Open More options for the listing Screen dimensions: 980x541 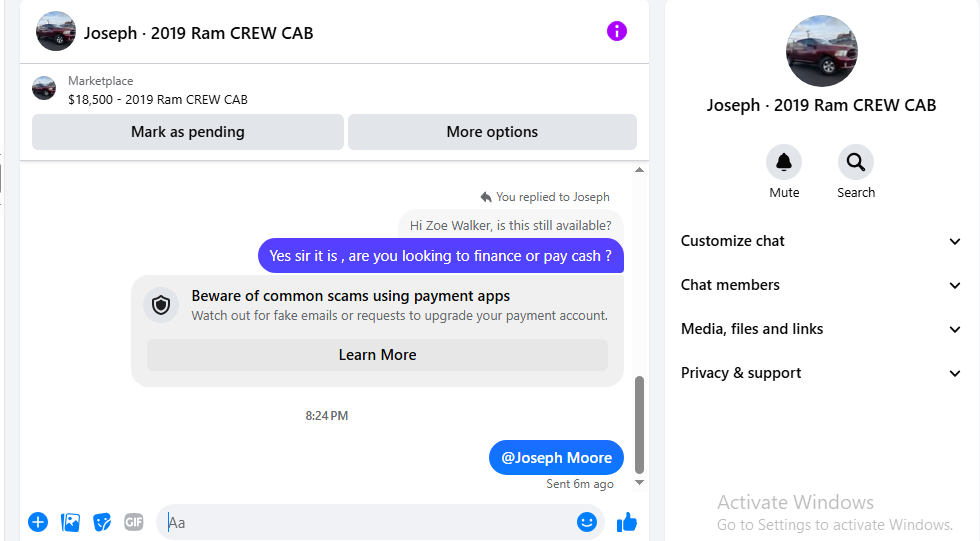[x=492, y=132]
